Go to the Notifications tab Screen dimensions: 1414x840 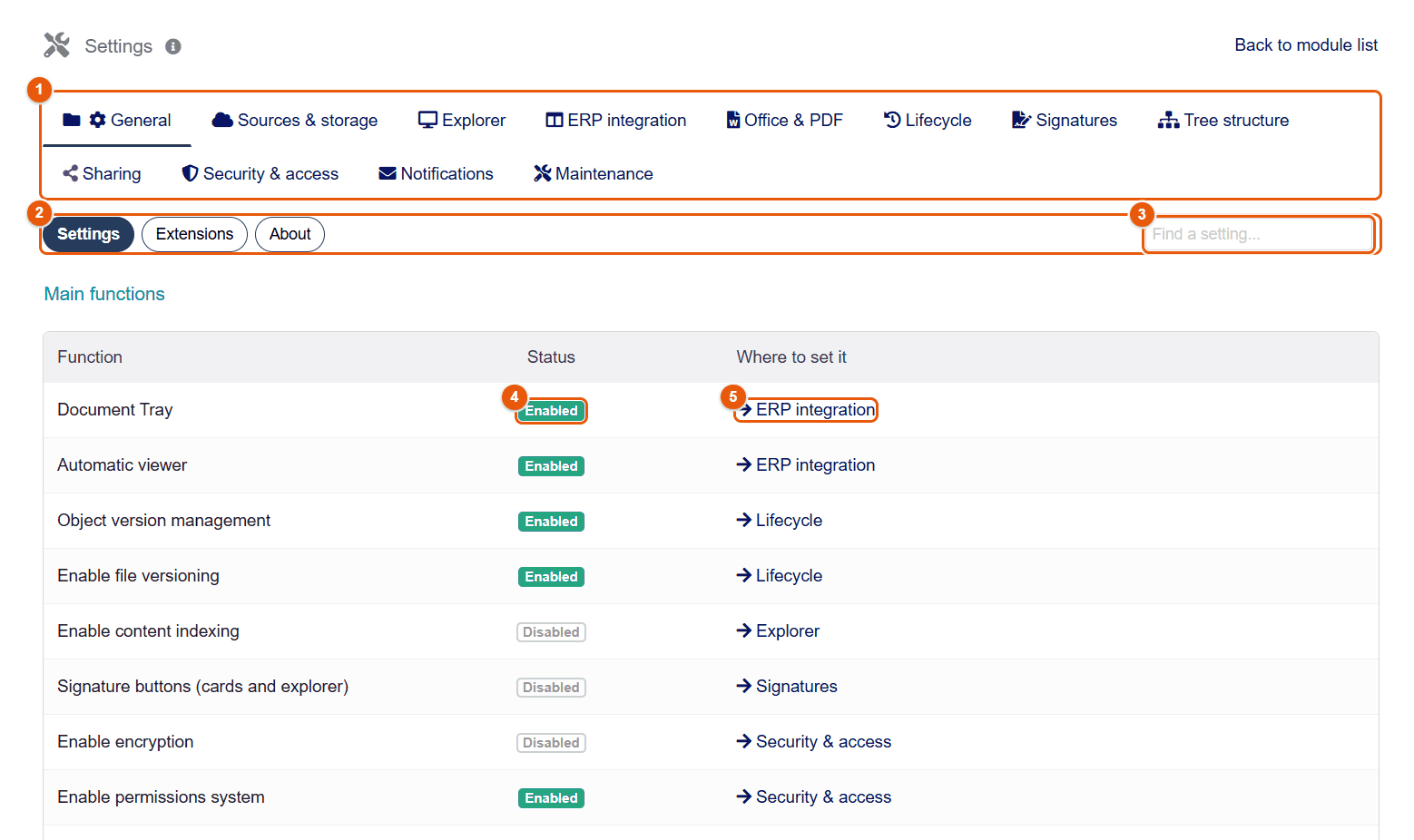pos(436,173)
